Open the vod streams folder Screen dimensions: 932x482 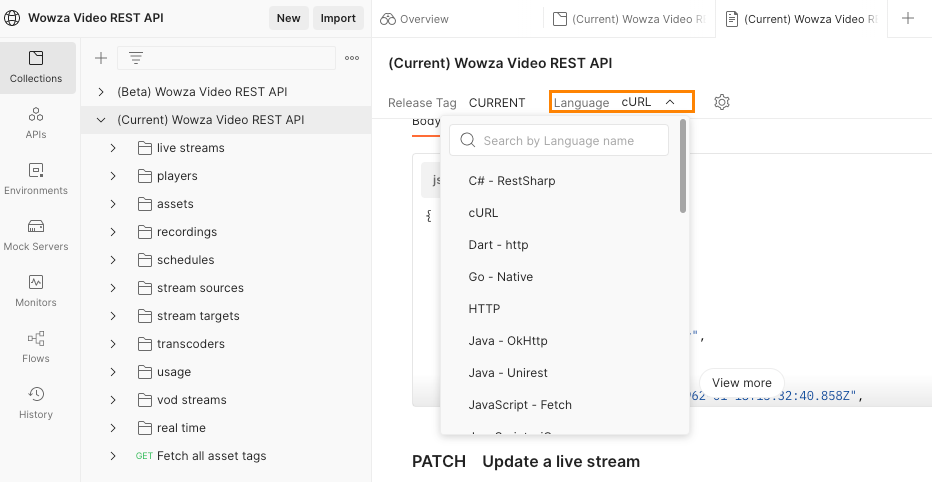pyautogui.click(x=191, y=399)
